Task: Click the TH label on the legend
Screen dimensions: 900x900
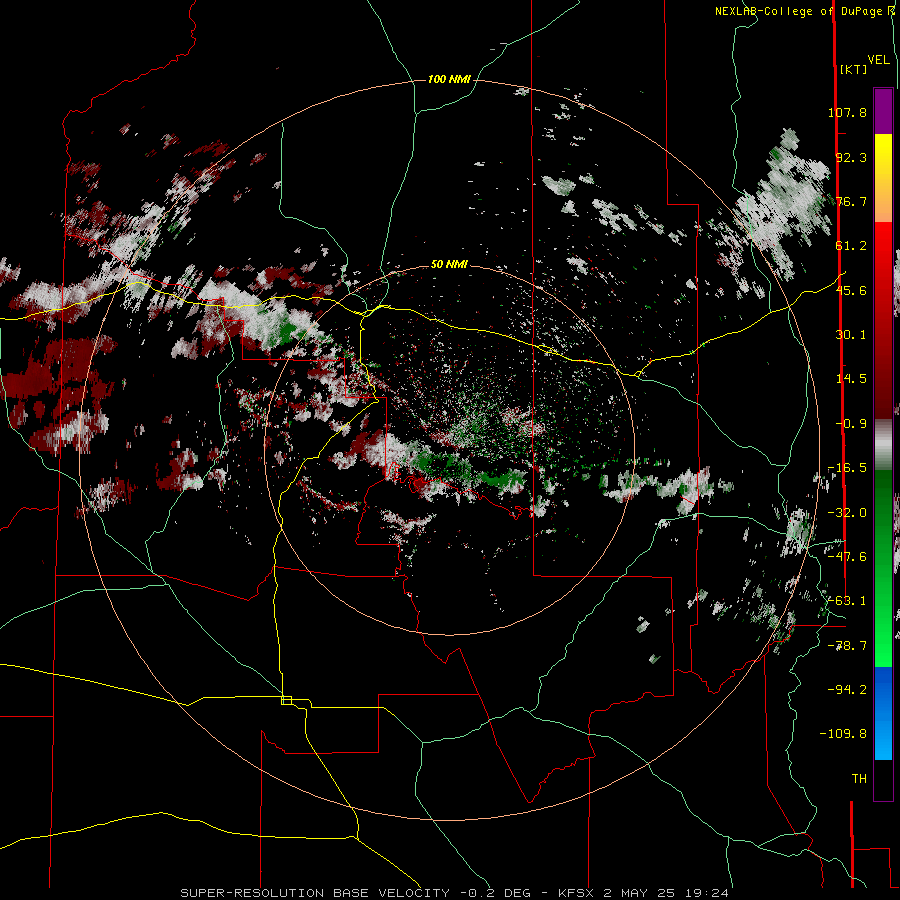Action: coord(859,779)
